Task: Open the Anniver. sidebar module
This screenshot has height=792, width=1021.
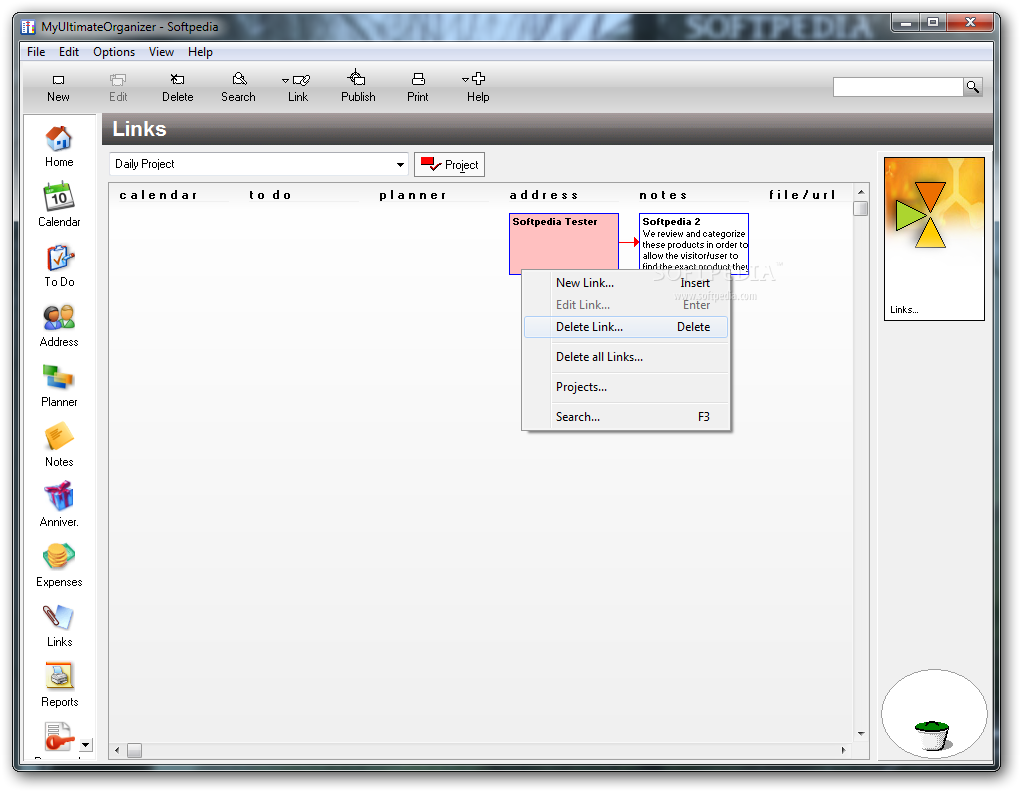Action: coord(59,505)
